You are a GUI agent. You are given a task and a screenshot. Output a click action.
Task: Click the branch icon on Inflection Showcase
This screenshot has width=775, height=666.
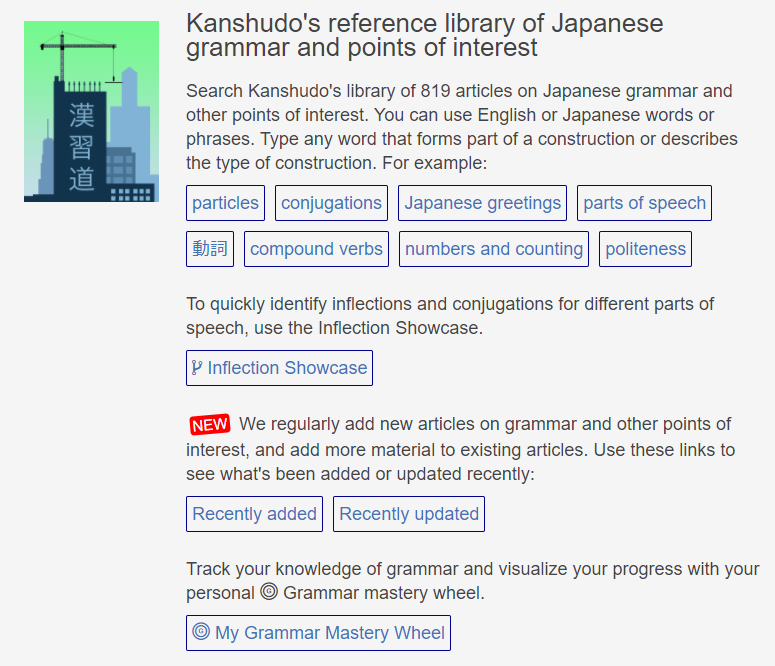coord(197,368)
